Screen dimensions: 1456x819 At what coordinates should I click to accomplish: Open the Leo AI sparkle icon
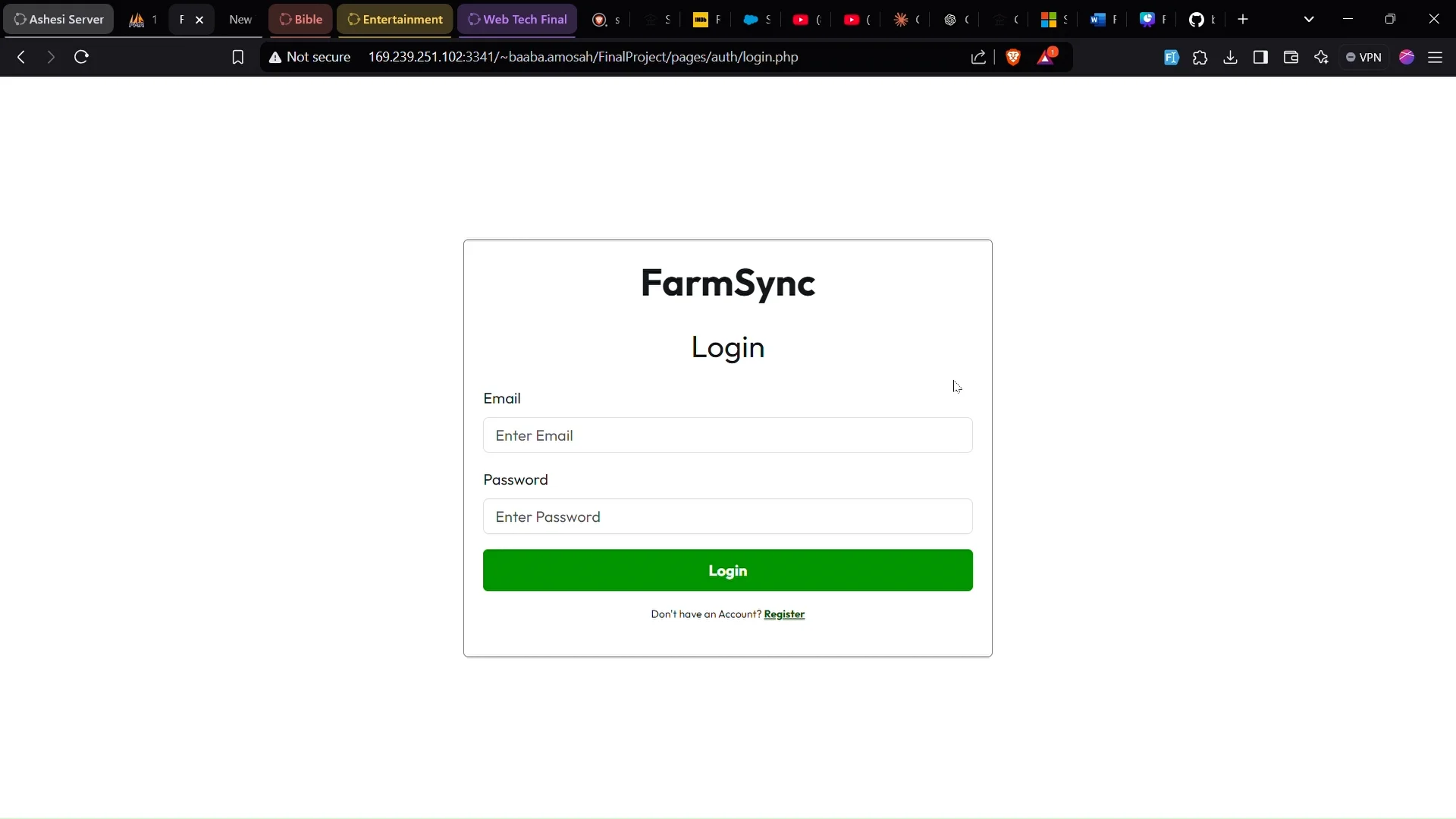pyautogui.click(x=1321, y=57)
